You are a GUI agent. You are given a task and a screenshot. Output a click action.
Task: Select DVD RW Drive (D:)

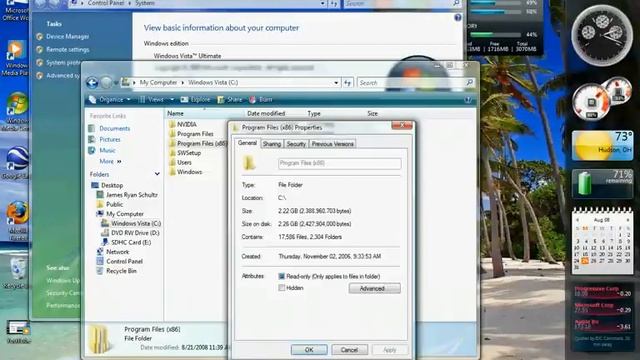(x=130, y=233)
